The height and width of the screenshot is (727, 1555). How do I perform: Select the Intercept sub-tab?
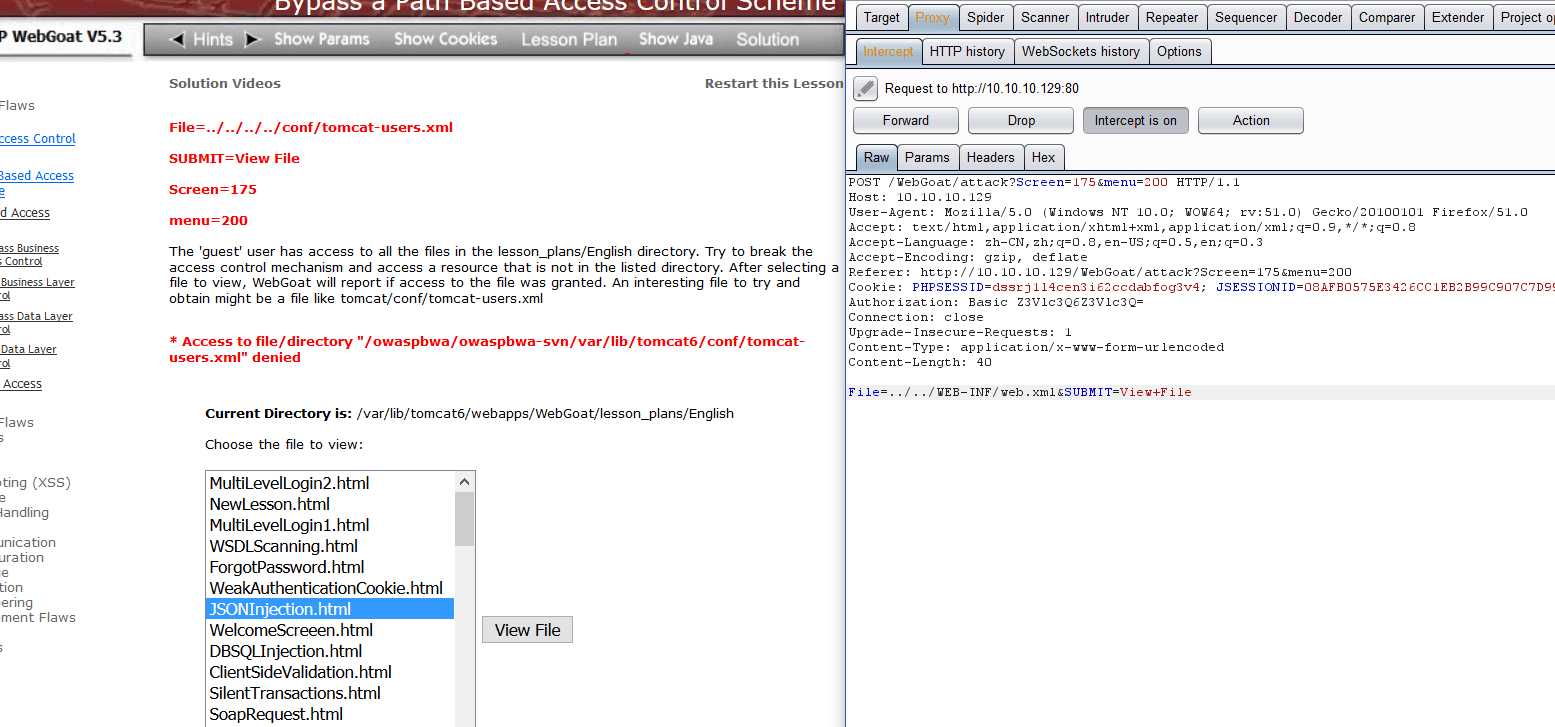click(888, 51)
